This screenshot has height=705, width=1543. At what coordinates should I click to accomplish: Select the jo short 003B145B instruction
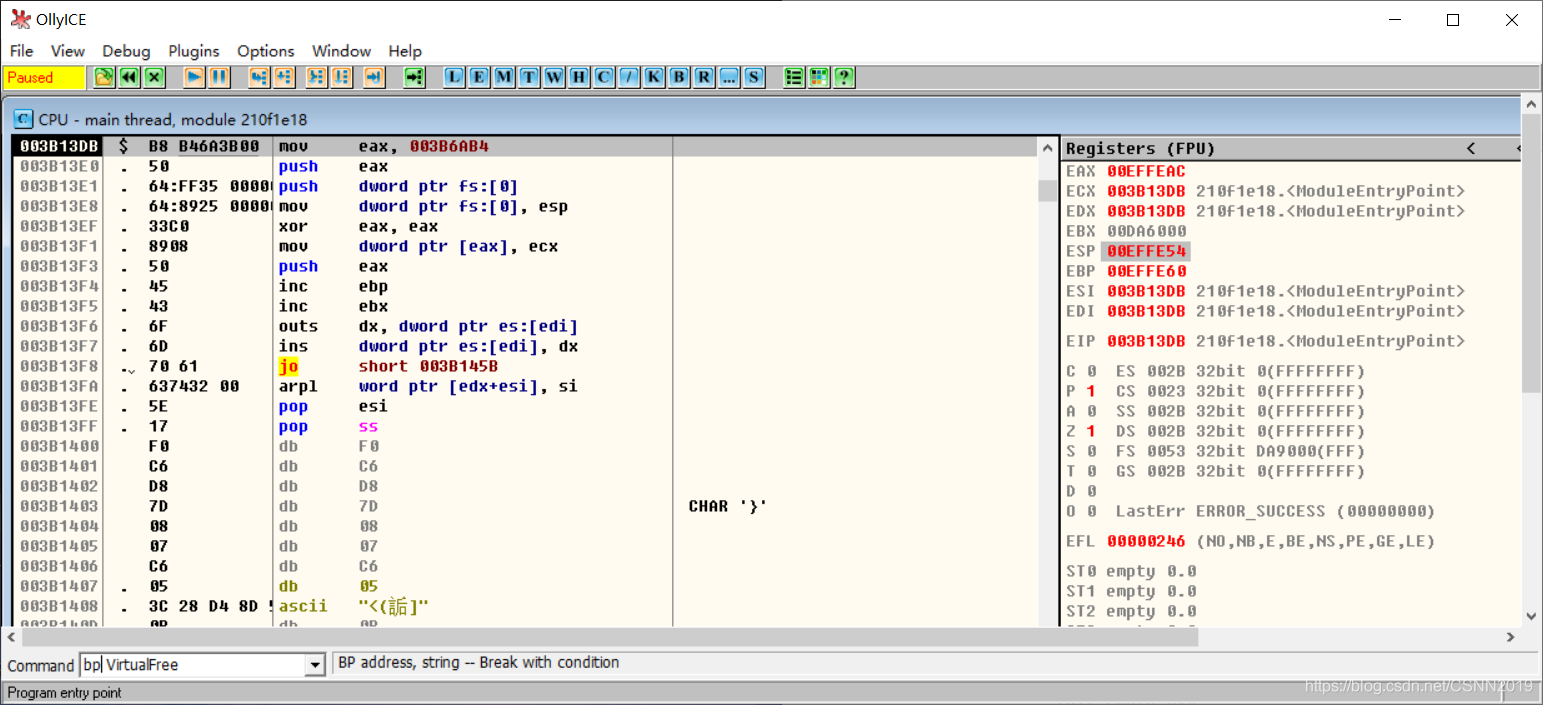[x=388, y=366]
